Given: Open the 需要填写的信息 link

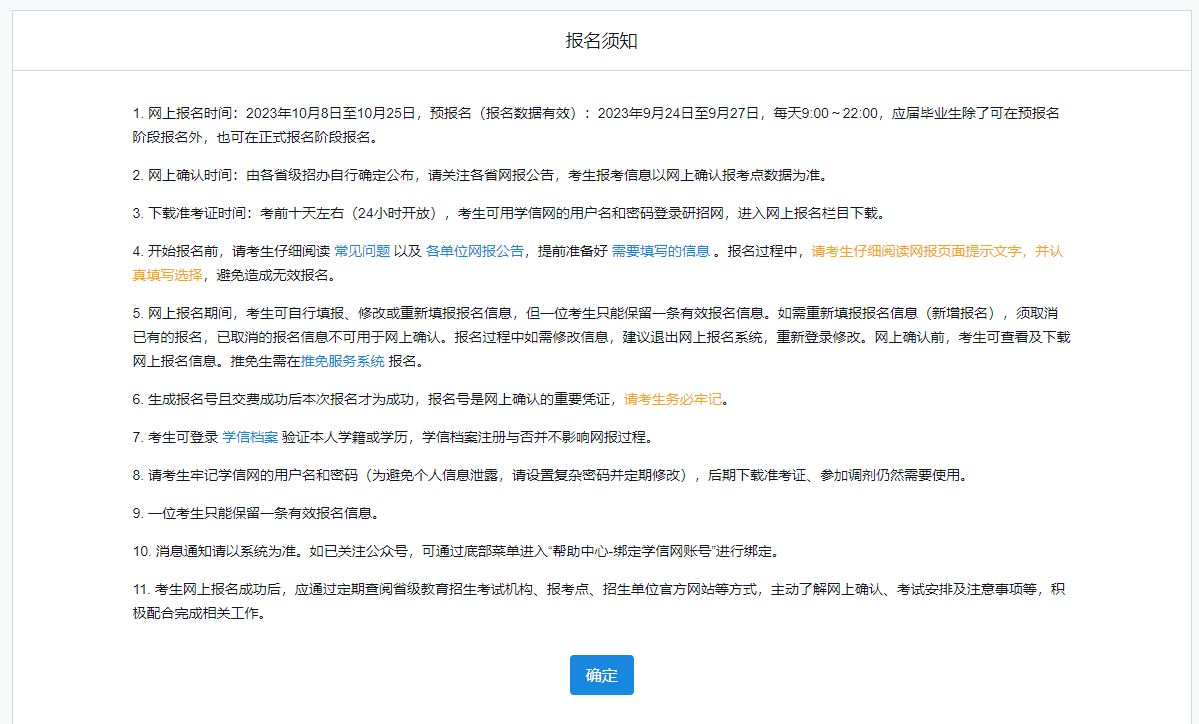Looking at the screenshot, I should pos(660,252).
